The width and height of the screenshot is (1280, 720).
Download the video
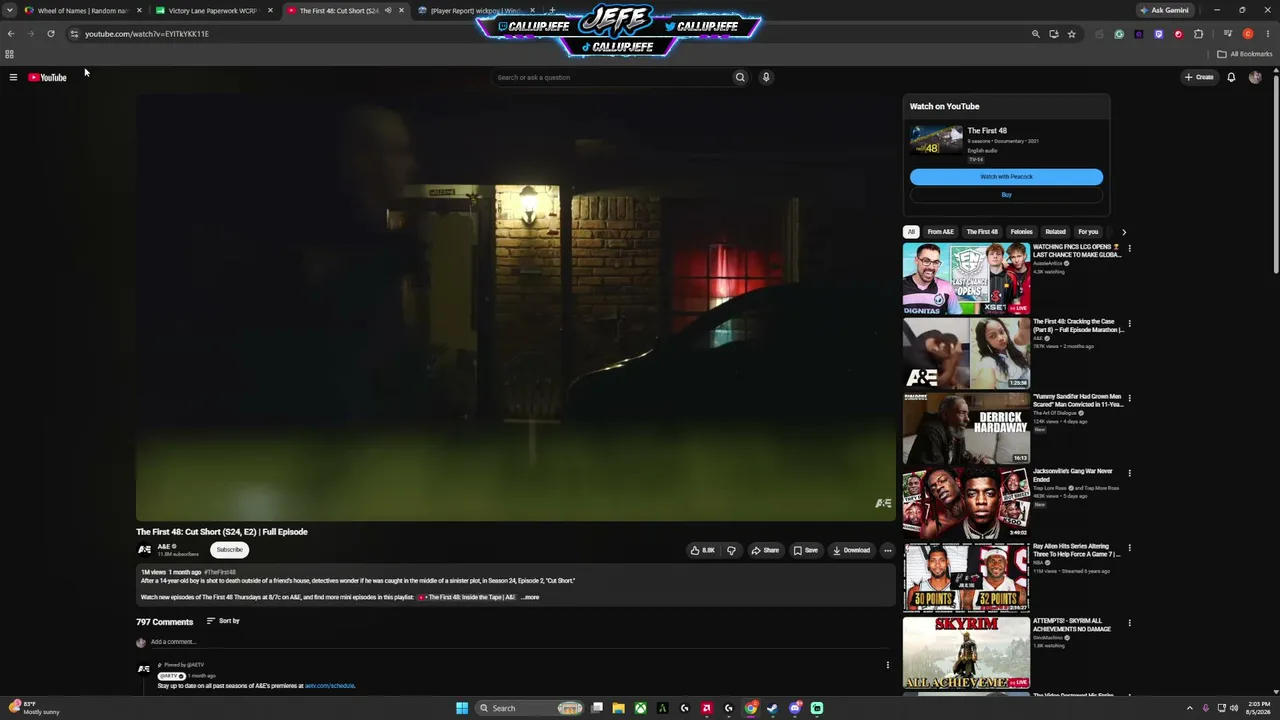point(851,550)
